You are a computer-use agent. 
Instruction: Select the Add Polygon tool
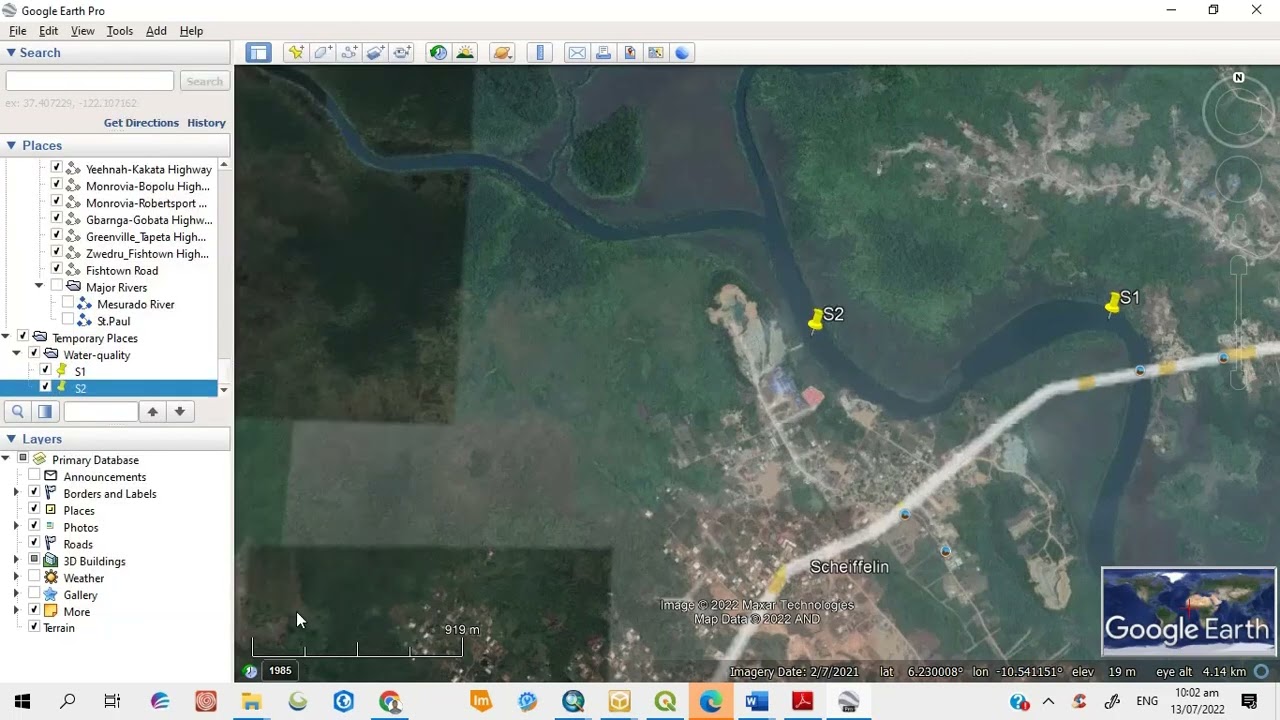tap(323, 53)
